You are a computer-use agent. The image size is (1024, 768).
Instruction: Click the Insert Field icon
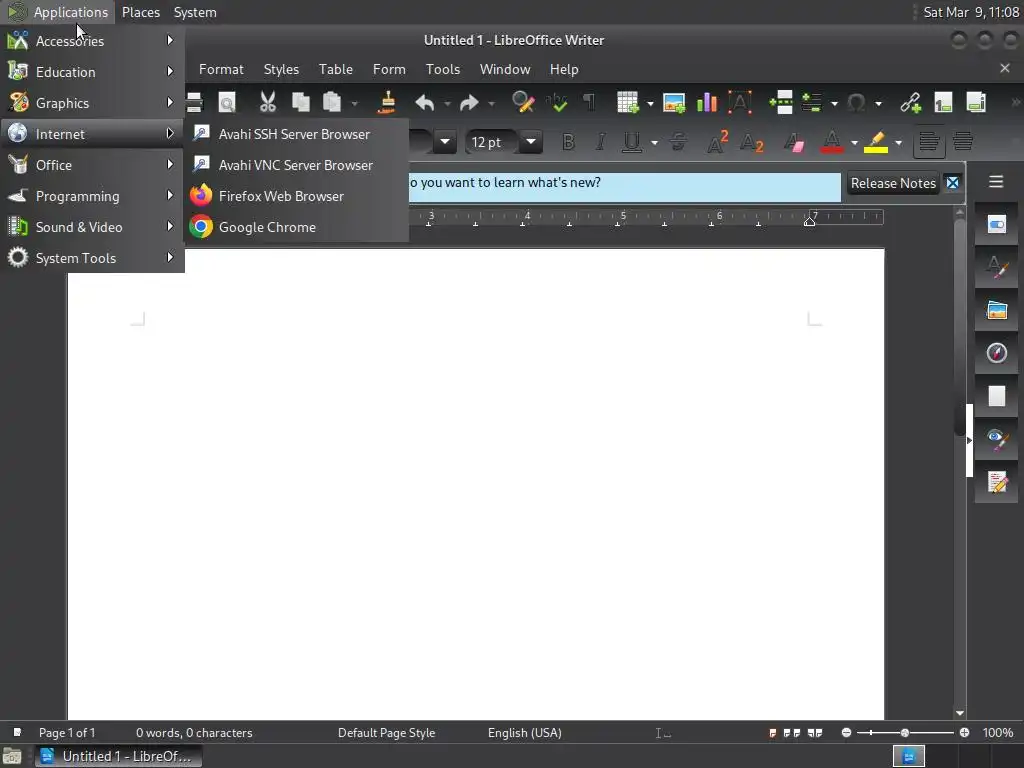(811, 103)
